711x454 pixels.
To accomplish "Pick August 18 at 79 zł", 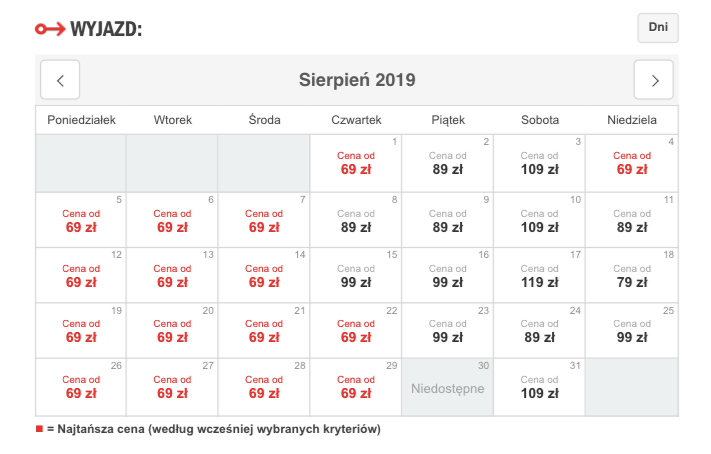I will (631, 276).
